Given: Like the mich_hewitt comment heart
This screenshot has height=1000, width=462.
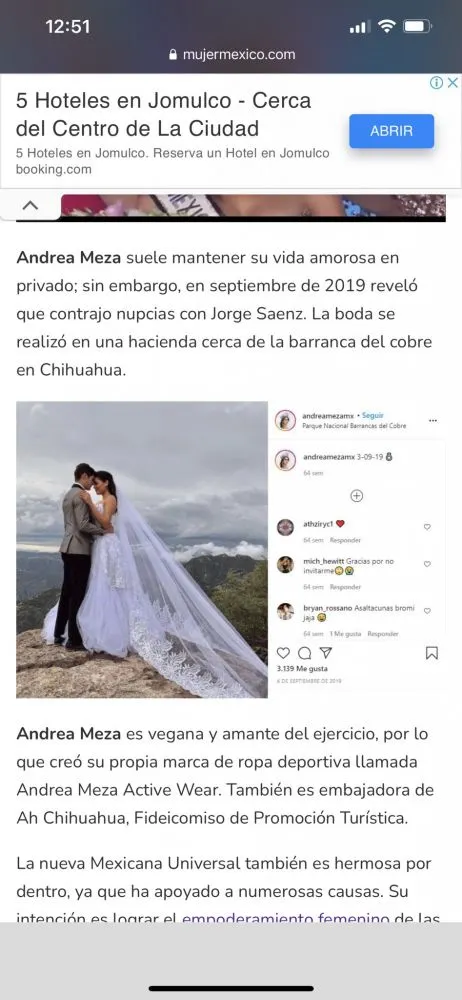Looking at the screenshot, I should (428, 564).
